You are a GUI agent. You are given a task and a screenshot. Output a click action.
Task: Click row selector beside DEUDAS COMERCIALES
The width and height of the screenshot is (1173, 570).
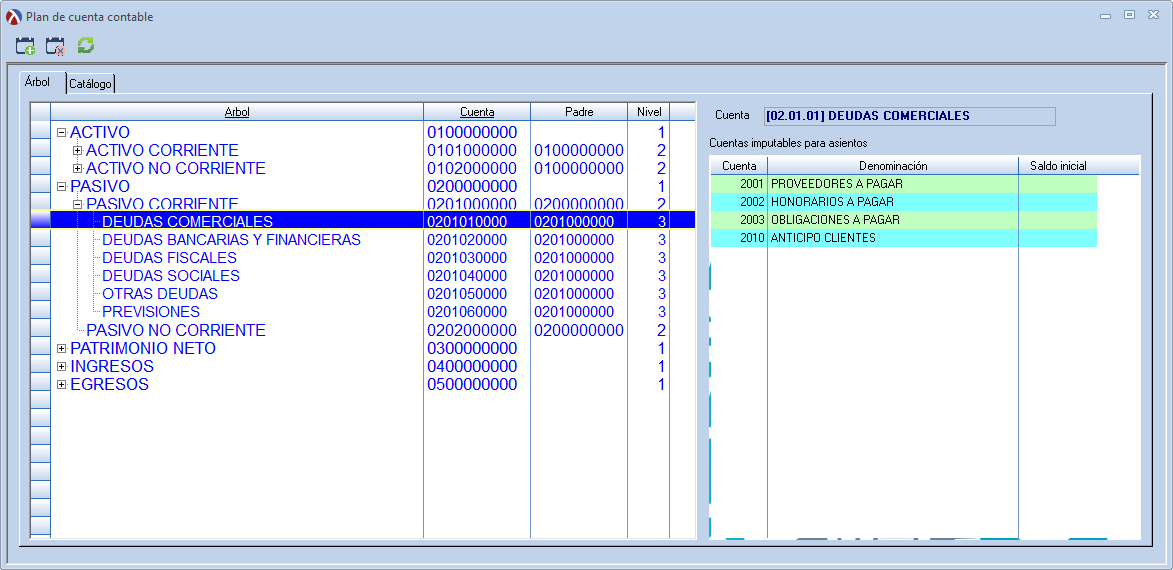[40, 221]
